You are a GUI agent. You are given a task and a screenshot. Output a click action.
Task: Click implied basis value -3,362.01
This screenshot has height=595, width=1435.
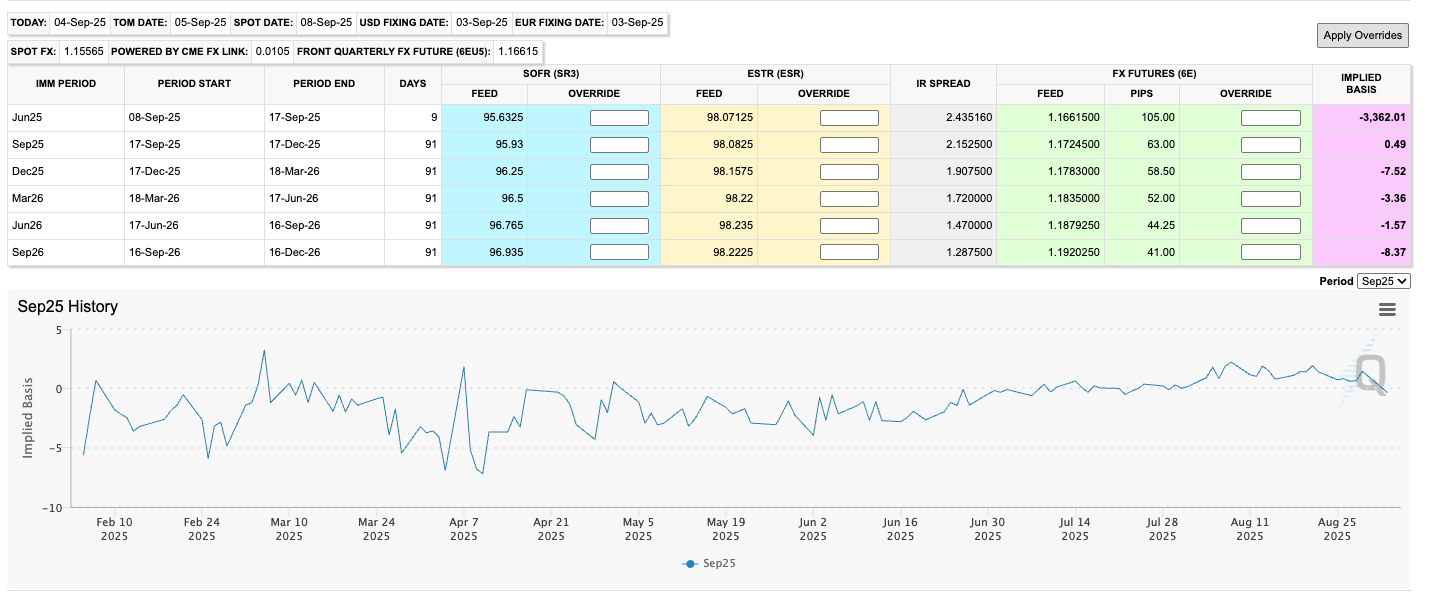tap(1381, 118)
